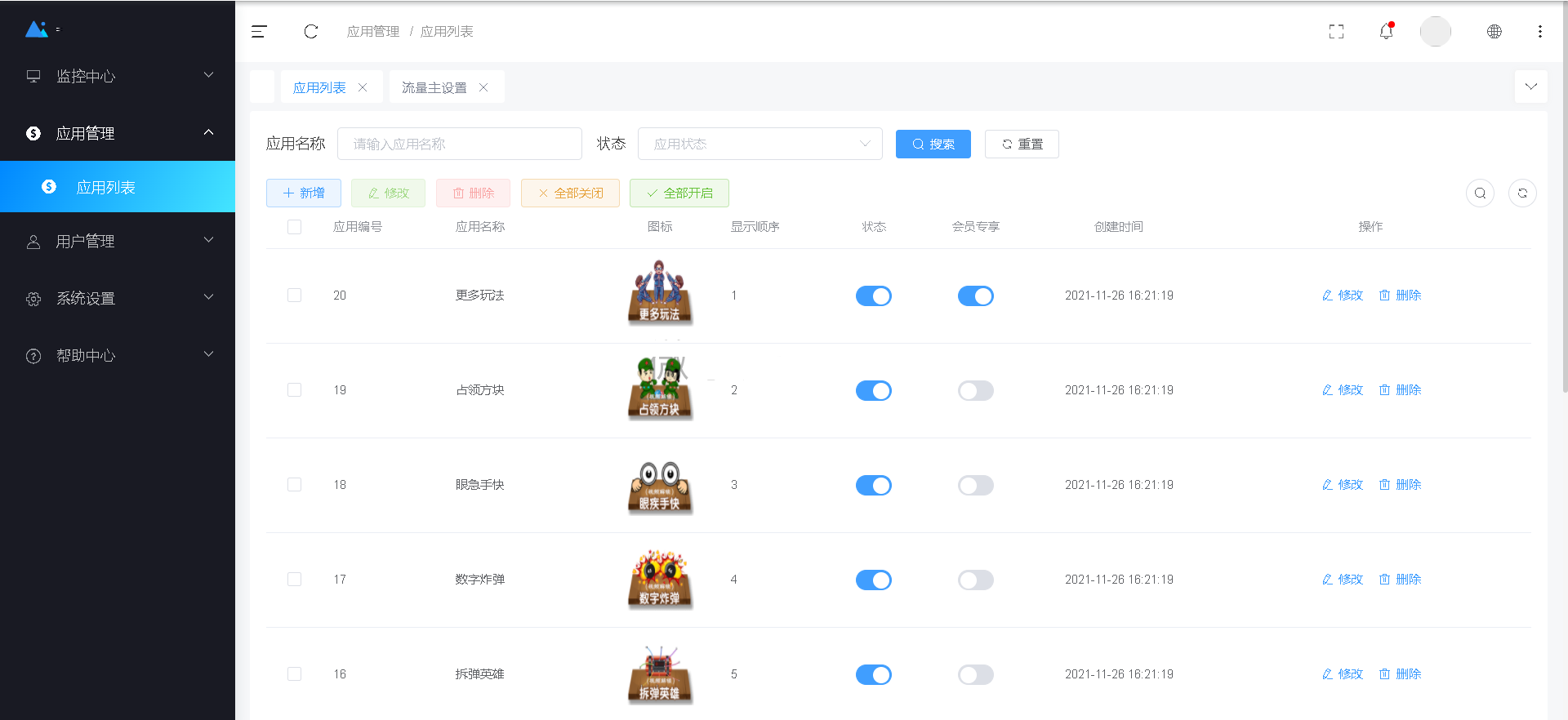Collapse the sidebar with the hamburger icon
Image resolution: width=1568 pixels, height=720 pixels.
259,32
